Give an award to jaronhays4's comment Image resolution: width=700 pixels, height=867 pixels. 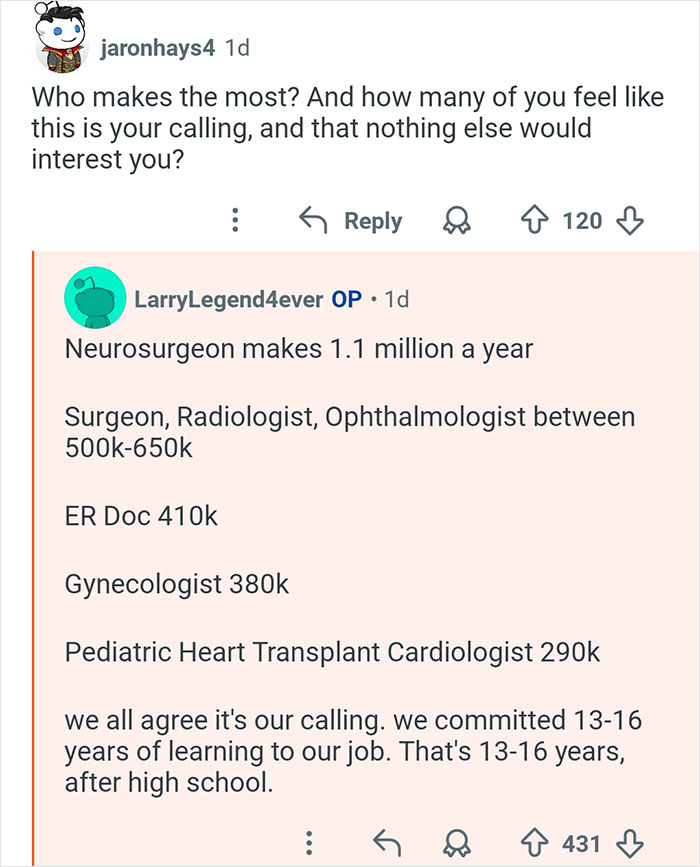click(x=455, y=221)
